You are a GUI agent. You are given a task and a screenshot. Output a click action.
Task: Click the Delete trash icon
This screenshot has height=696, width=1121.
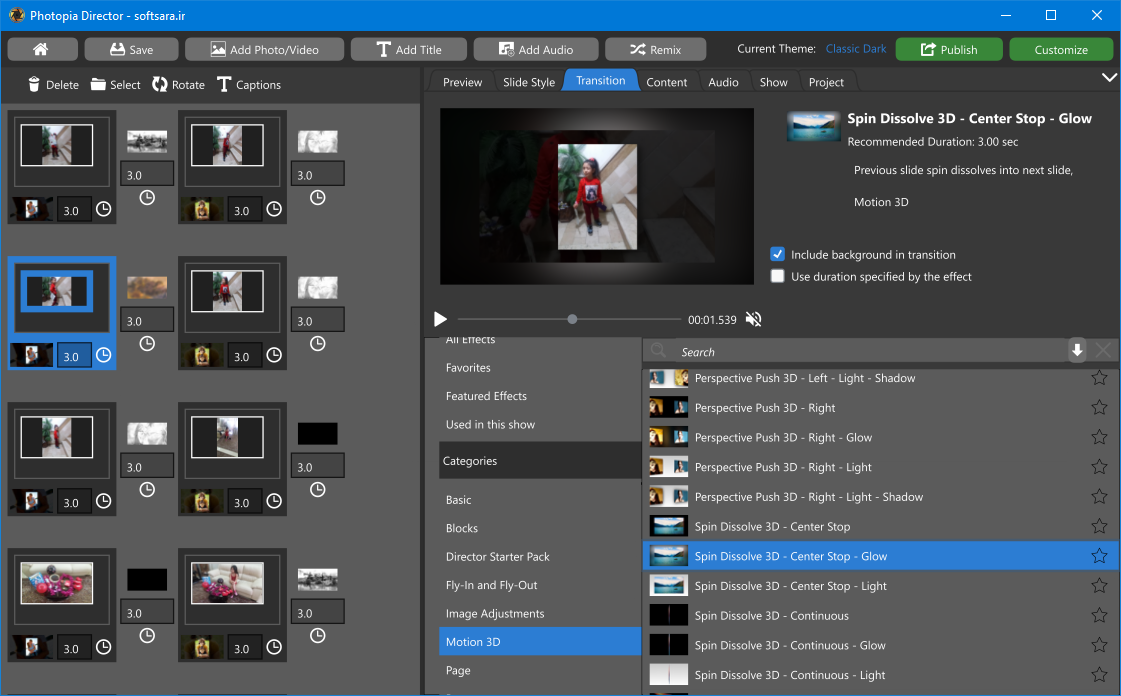tap(35, 85)
